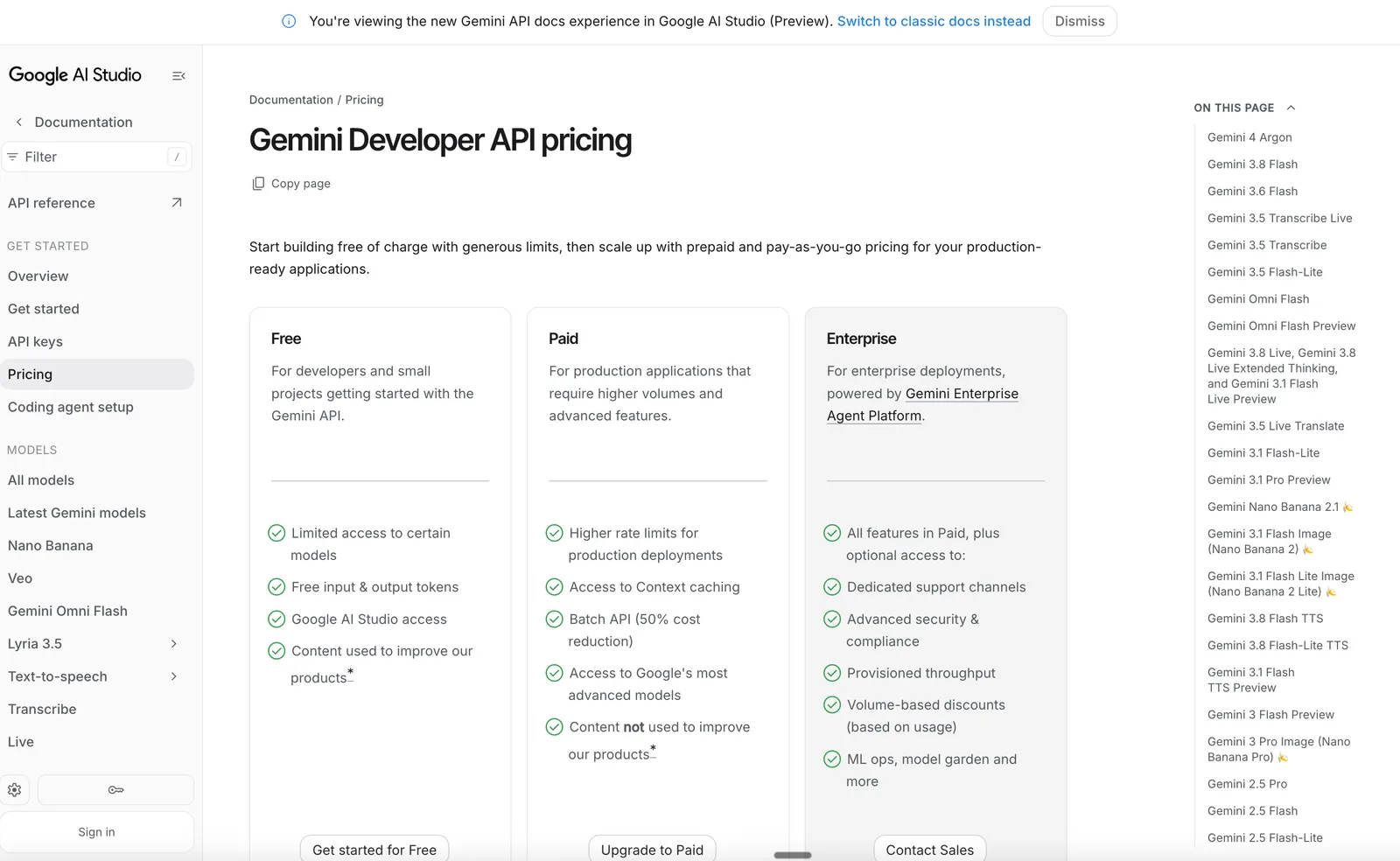This screenshot has width=1400, height=861.
Task: Click the info icon in the banner
Action: 289,21
